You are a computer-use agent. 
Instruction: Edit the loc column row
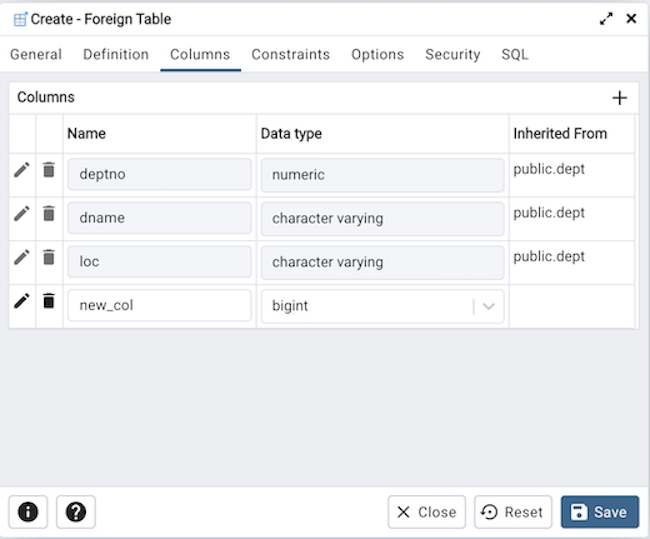[21, 258]
